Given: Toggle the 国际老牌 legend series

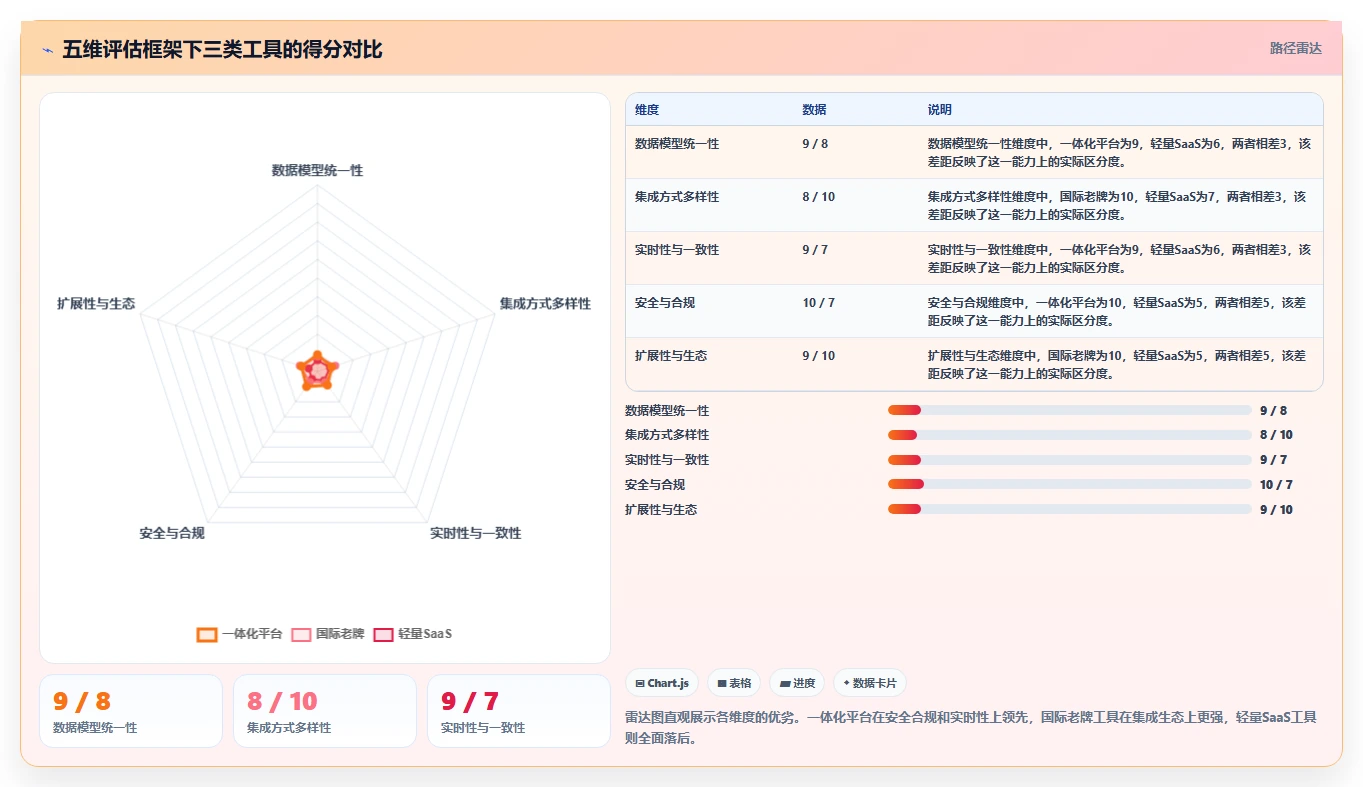Looking at the screenshot, I should pos(328,634).
